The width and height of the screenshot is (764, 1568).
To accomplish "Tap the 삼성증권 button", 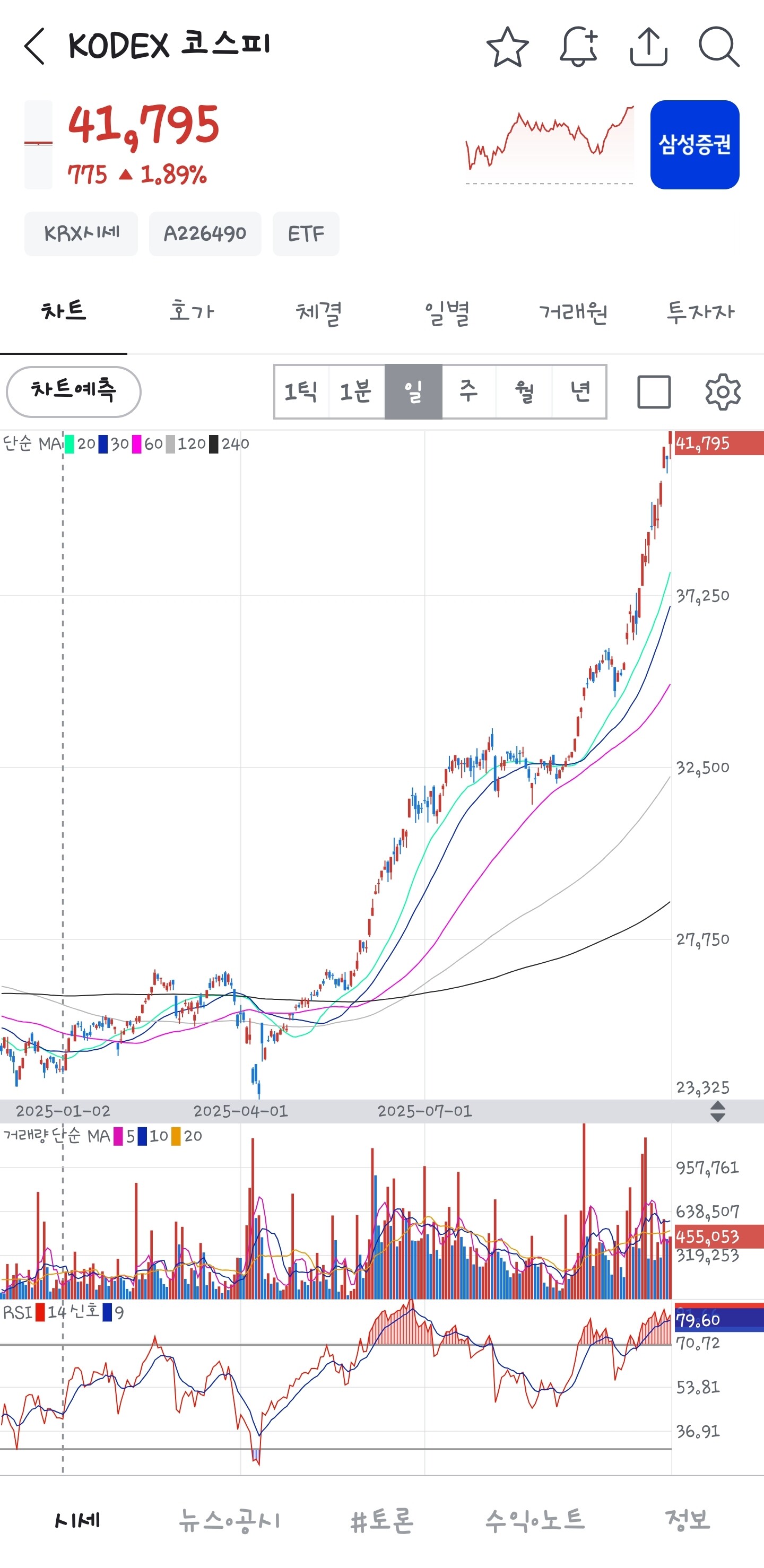I will coord(694,144).
